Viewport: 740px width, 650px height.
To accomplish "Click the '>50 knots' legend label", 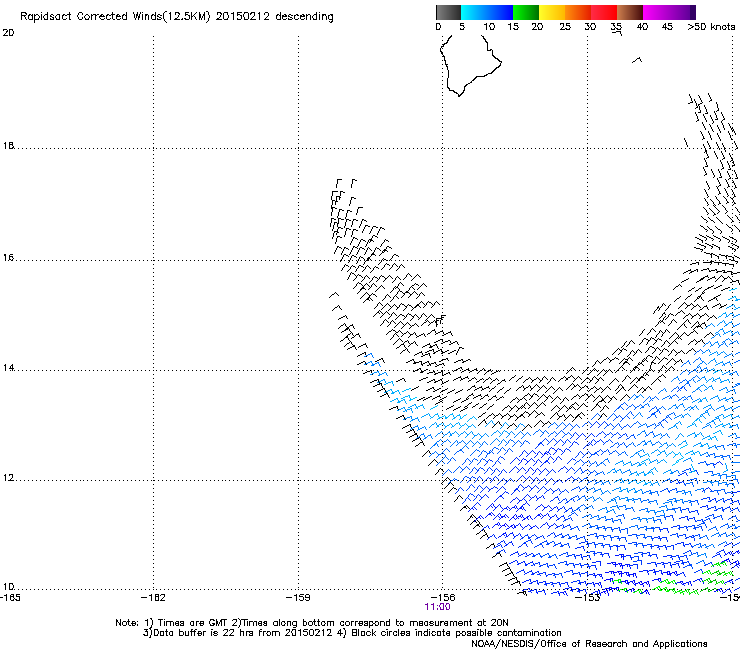I will 711,27.
